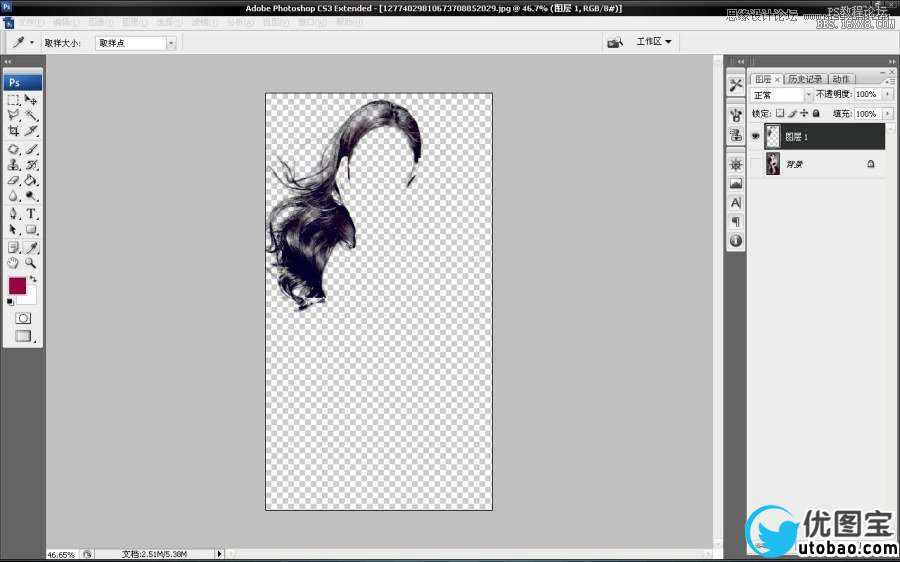Open the Info panel dock icon

click(x=736, y=241)
